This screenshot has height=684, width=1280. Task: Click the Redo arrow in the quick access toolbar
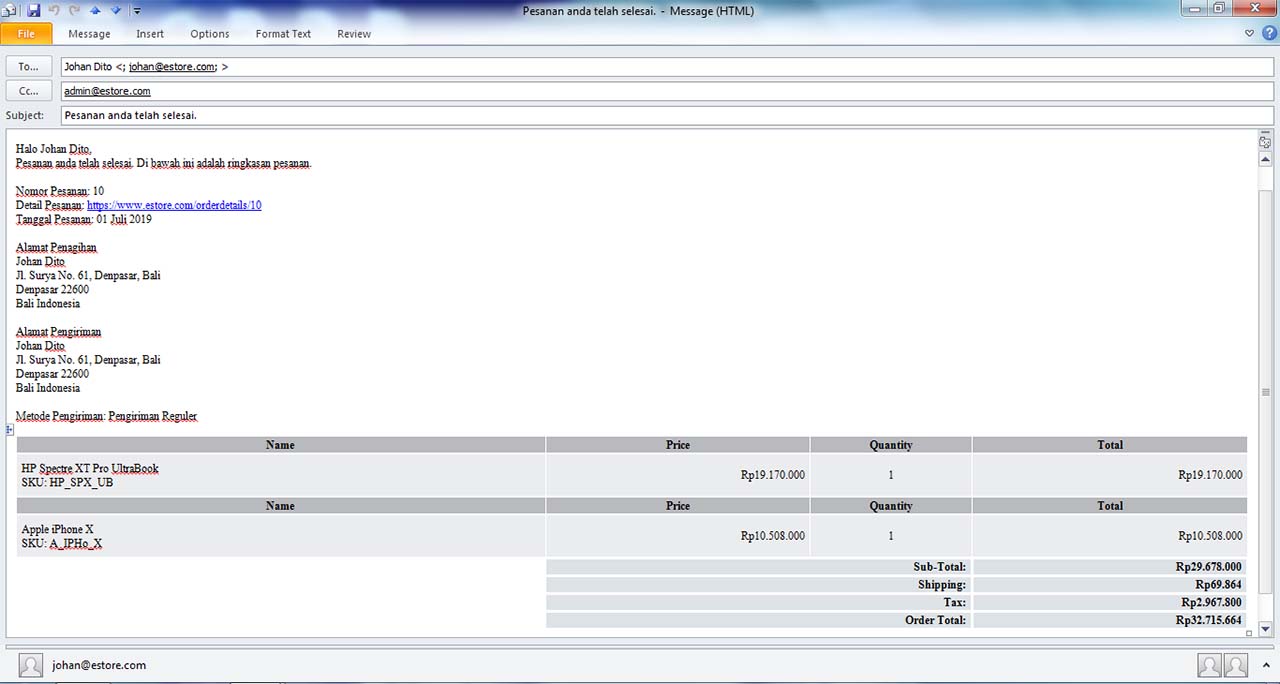(x=74, y=11)
